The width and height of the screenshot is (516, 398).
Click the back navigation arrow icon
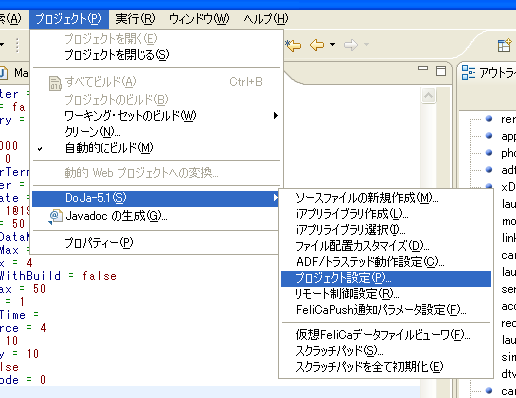317,45
